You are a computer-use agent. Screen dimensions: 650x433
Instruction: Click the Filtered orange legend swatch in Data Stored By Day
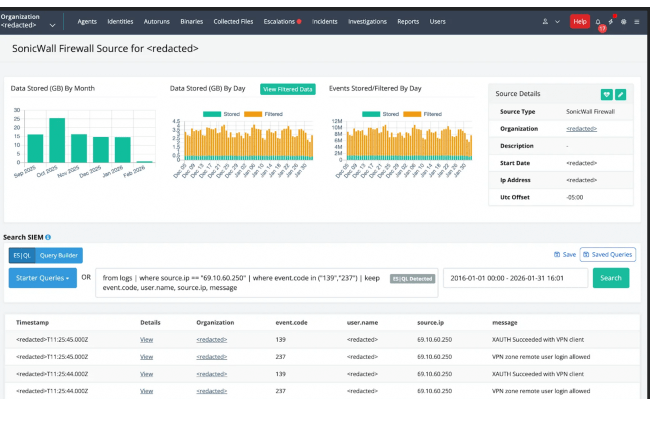point(253,114)
